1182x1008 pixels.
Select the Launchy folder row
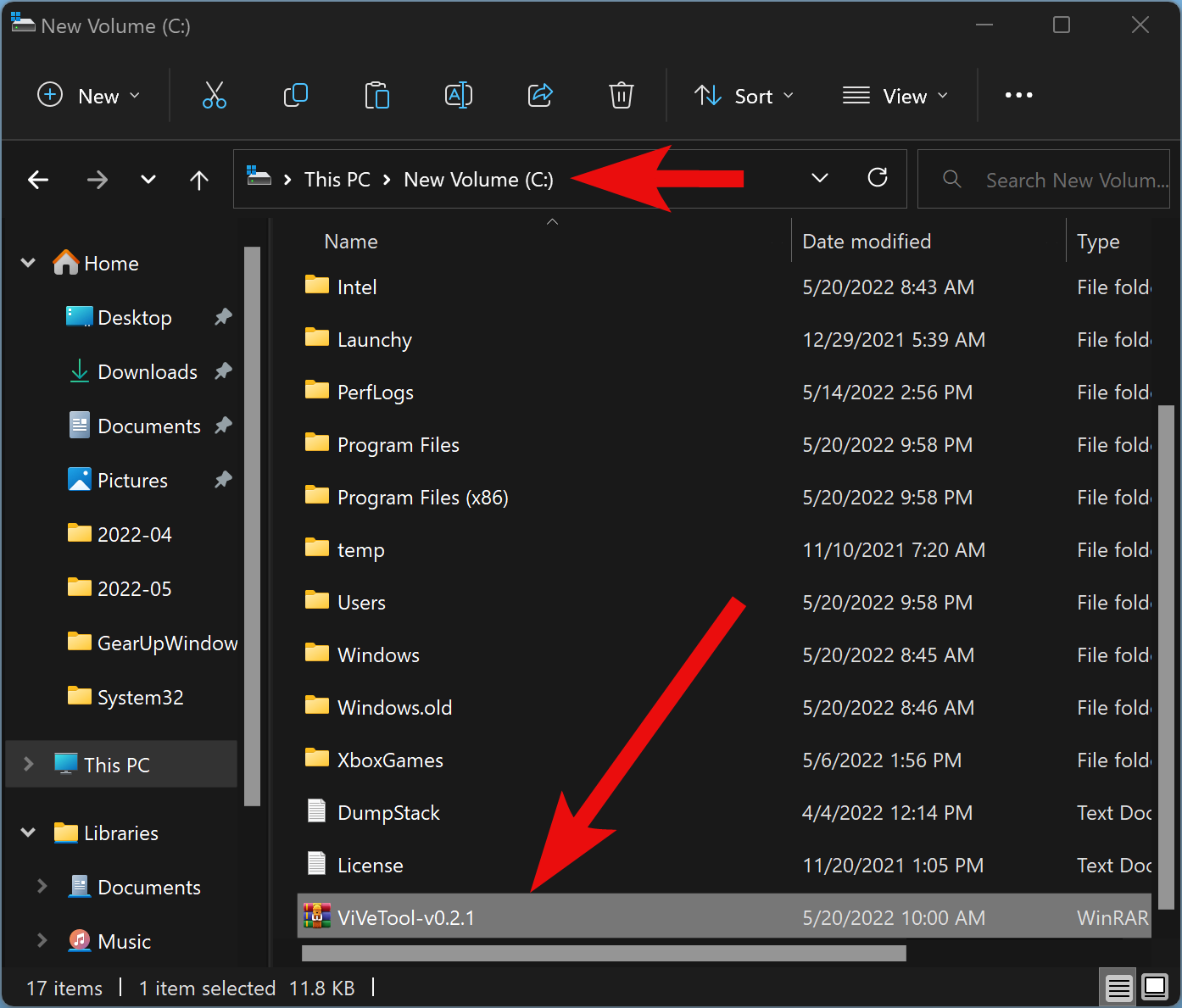coord(724,339)
